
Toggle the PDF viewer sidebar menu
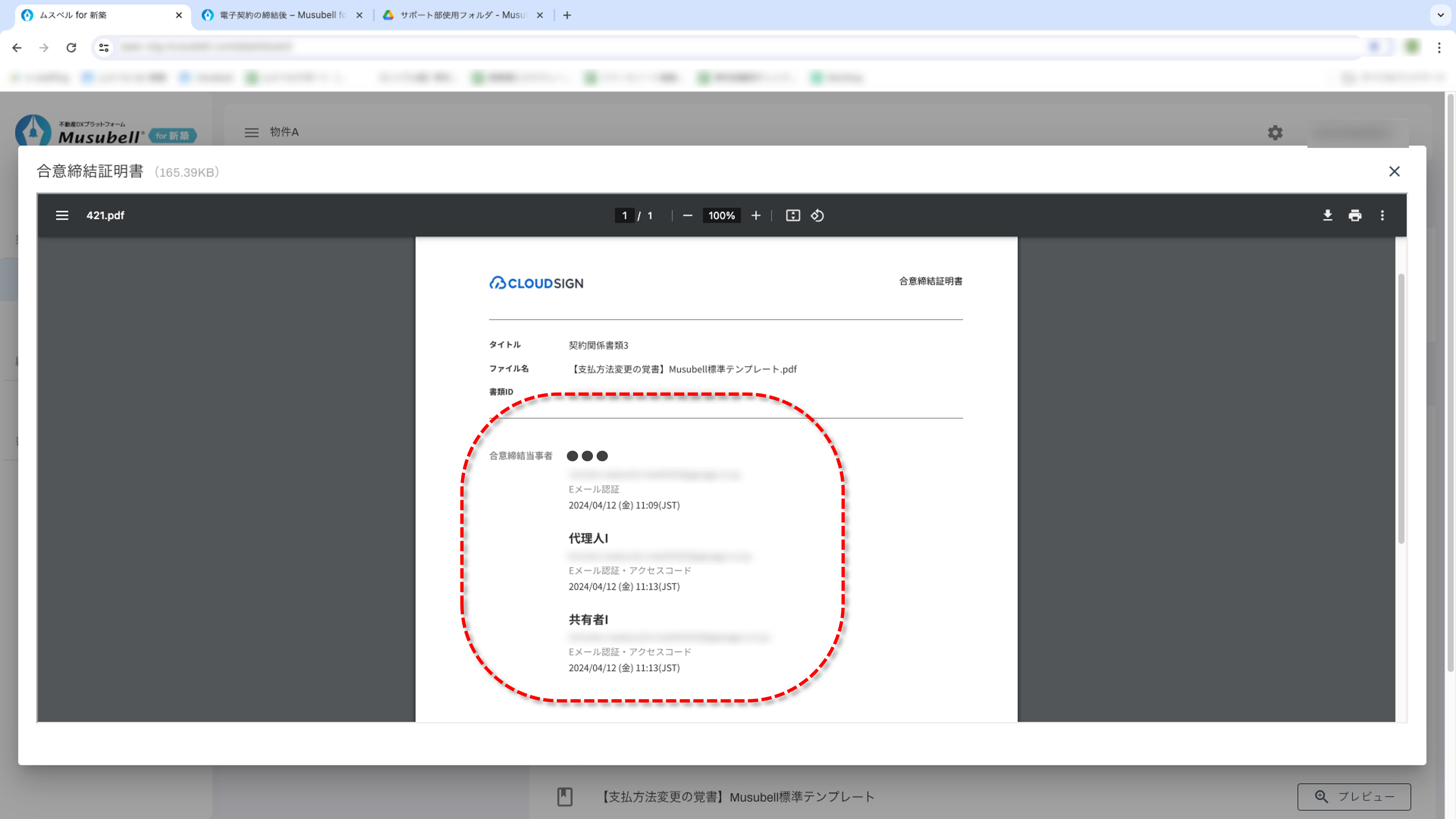[62, 215]
